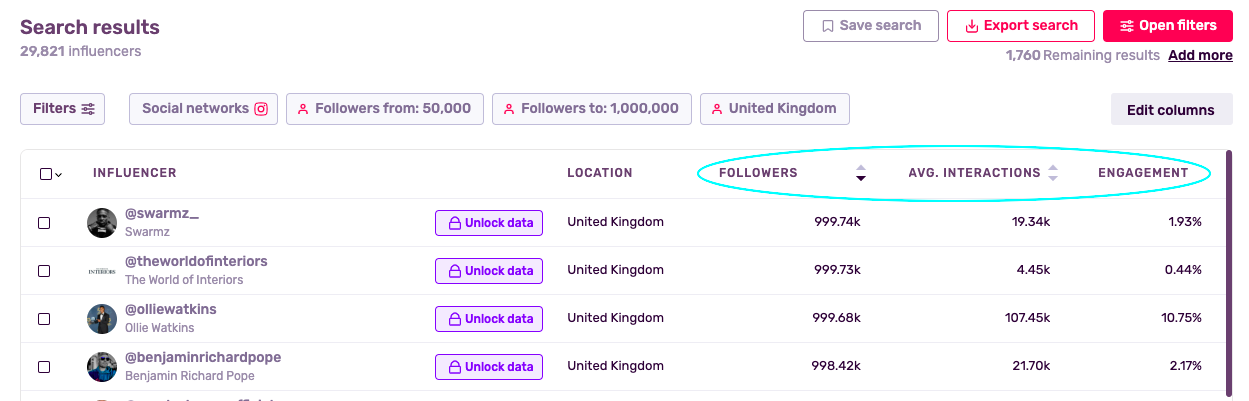
Task: Open The World of Interiors avatar
Action: (x=102, y=271)
